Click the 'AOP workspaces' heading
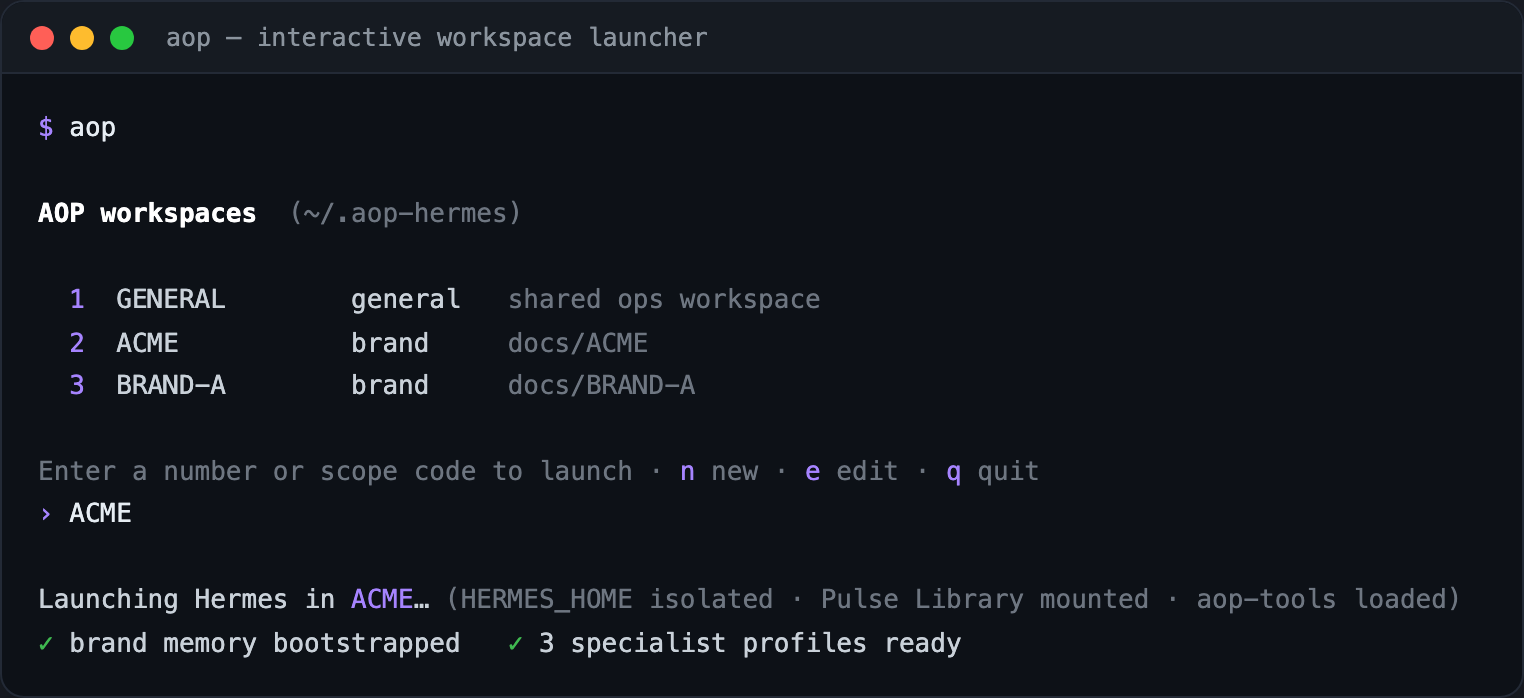Viewport: 1524px width, 698px height. tap(147, 214)
